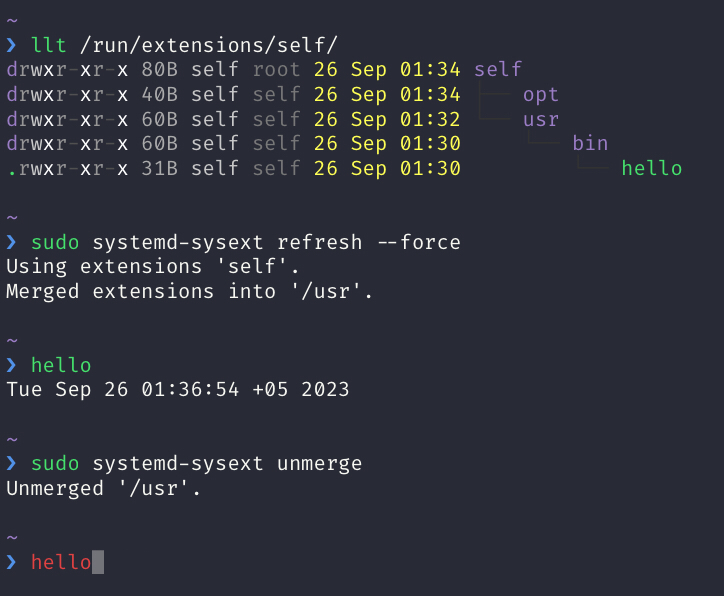The height and width of the screenshot is (596, 724).
Task: Click the red 'hello' command text
Action: coord(61,562)
